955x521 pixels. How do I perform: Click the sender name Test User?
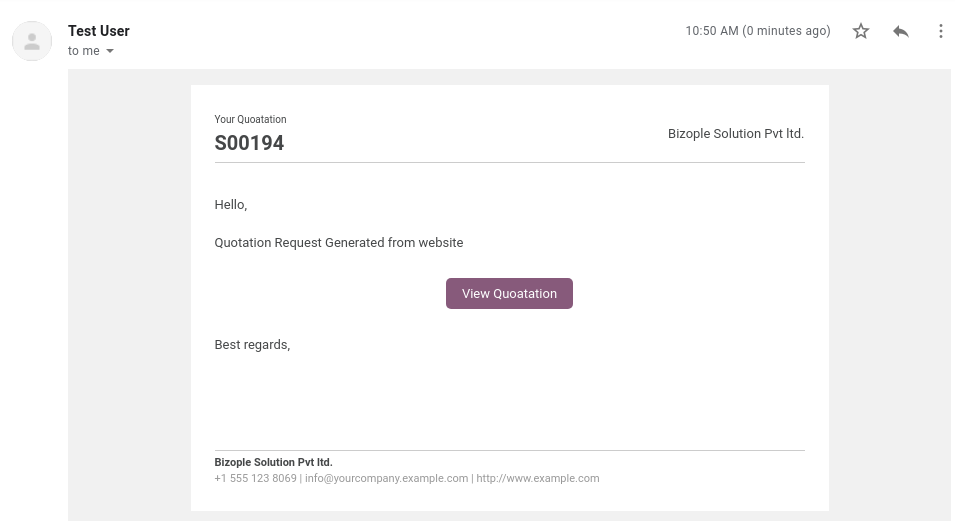(x=99, y=31)
